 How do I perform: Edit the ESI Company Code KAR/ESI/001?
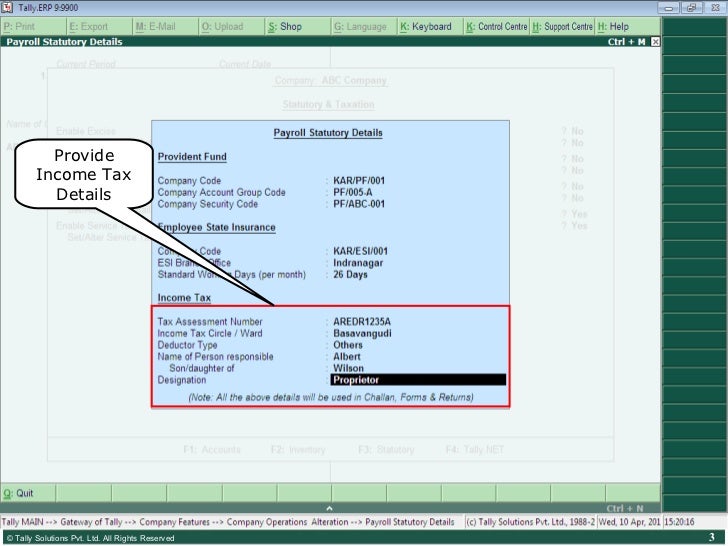pyautogui.click(x=360, y=251)
